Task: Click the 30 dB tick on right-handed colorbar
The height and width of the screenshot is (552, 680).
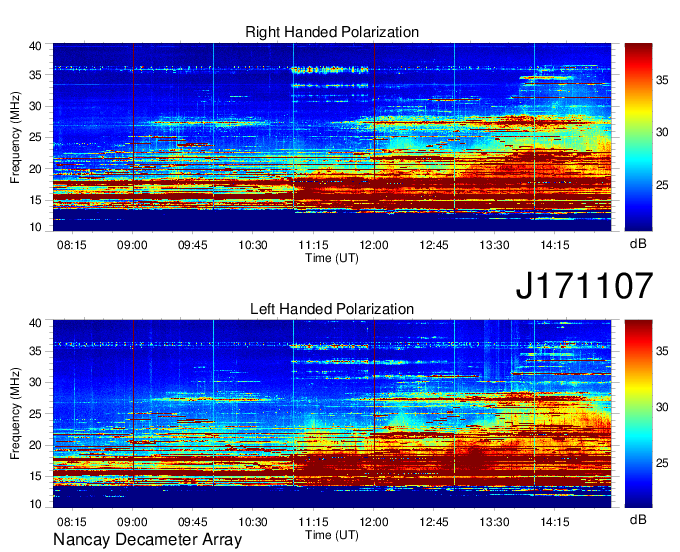Action: pyautogui.click(x=662, y=132)
